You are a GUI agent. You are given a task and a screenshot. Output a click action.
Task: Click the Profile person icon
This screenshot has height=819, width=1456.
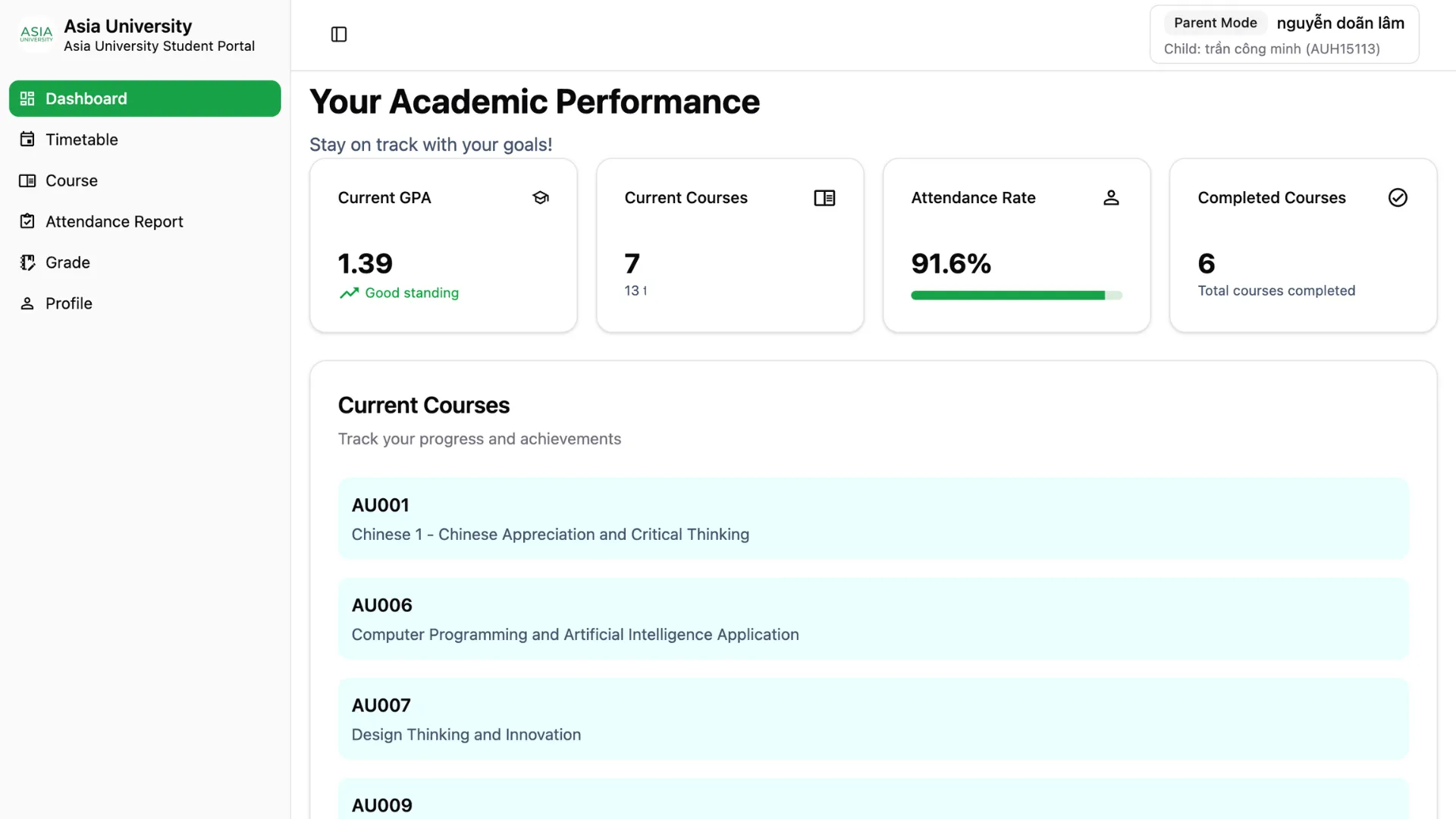(27, 303)
